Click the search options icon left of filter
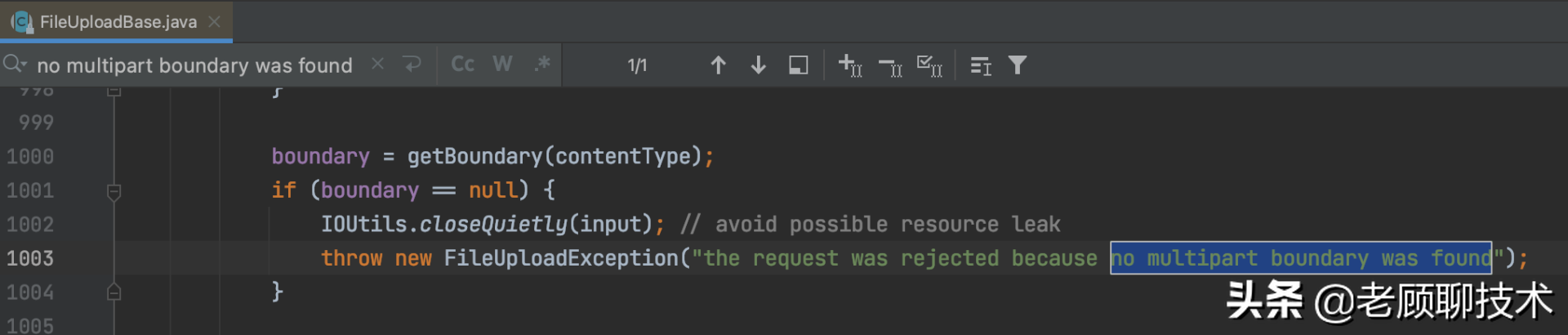Screen dimensions: 1568x335 [980, 65]
